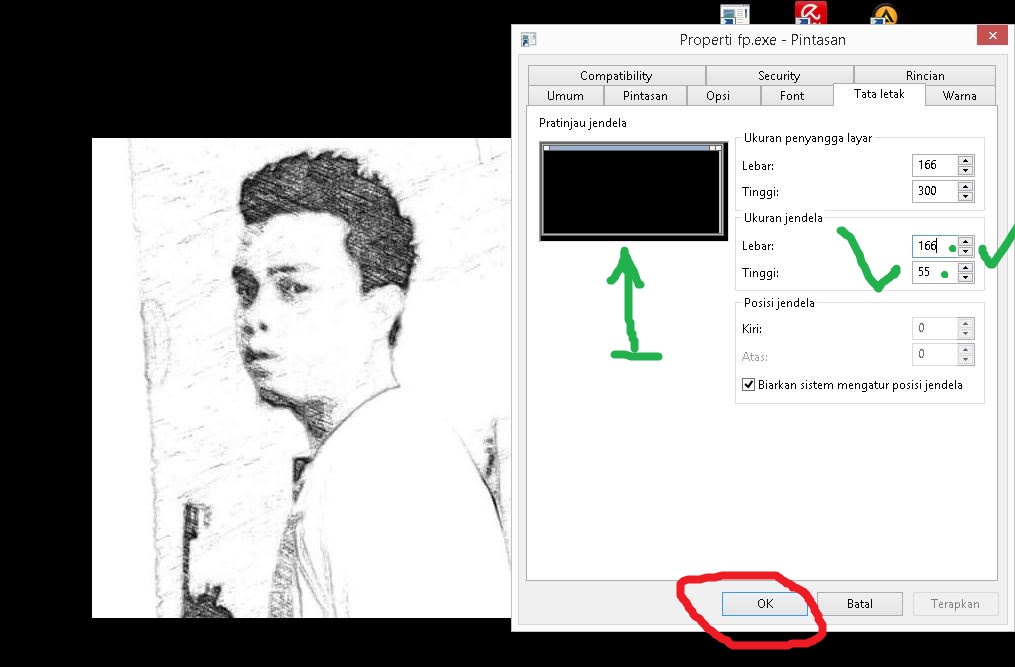
Task: Click the system menu icon of the Properti dialog
Action: (526, 39)
